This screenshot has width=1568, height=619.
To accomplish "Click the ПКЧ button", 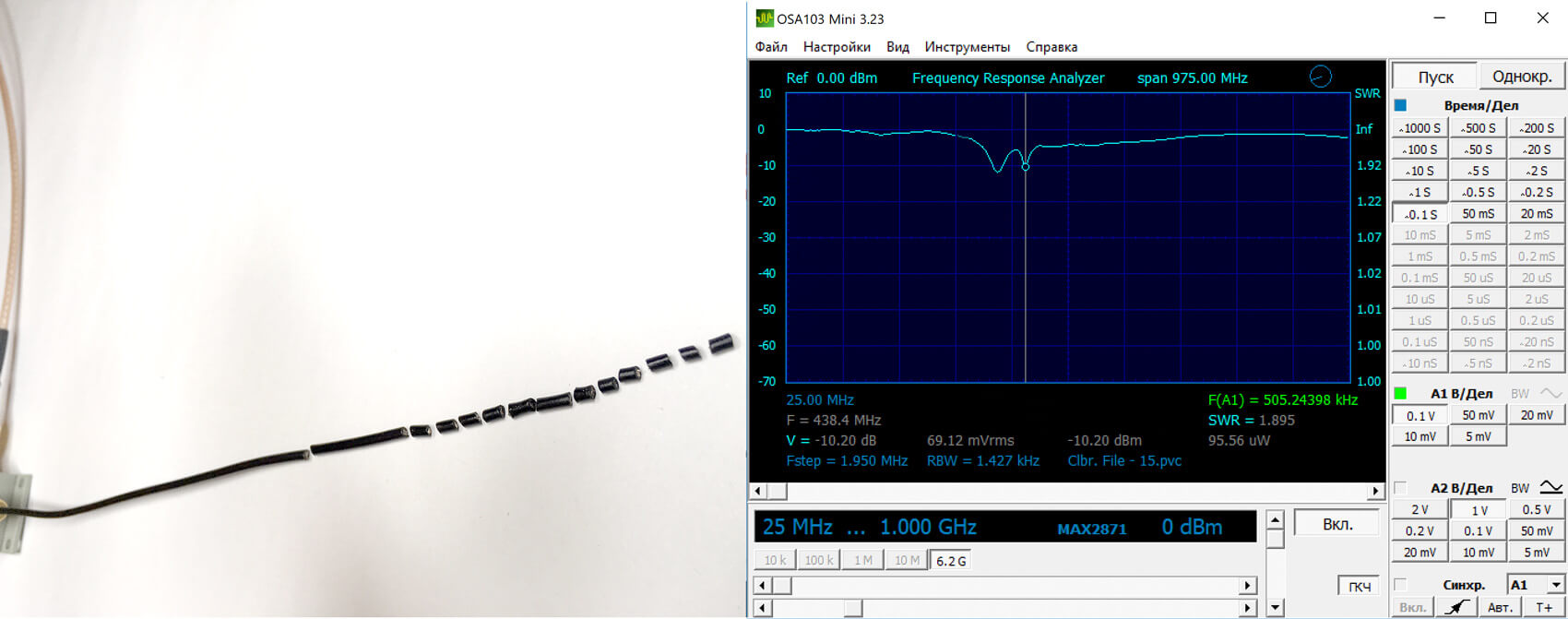I will 1360,586.
